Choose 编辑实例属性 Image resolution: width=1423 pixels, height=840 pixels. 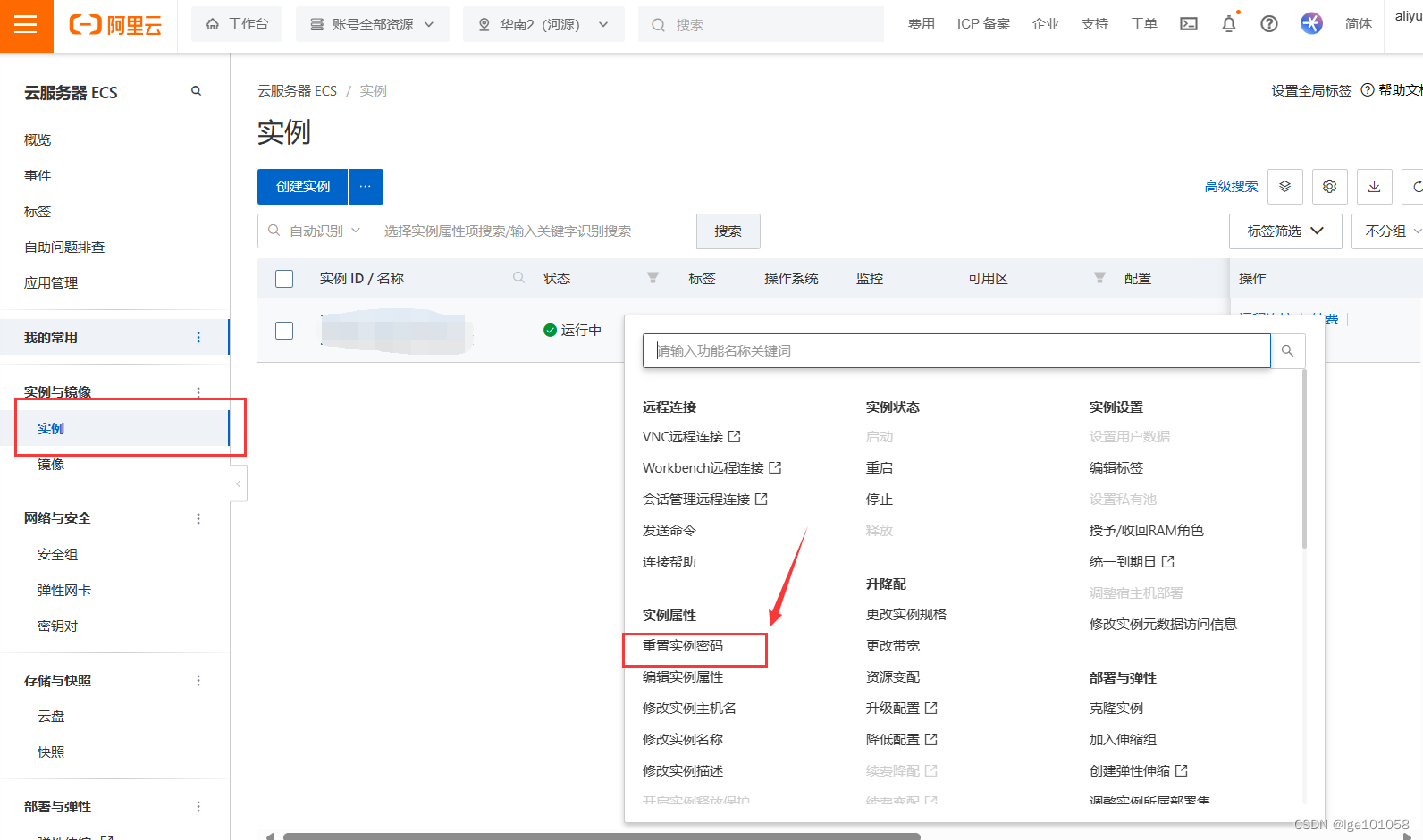pyautogui.click(x=683, y=677)
